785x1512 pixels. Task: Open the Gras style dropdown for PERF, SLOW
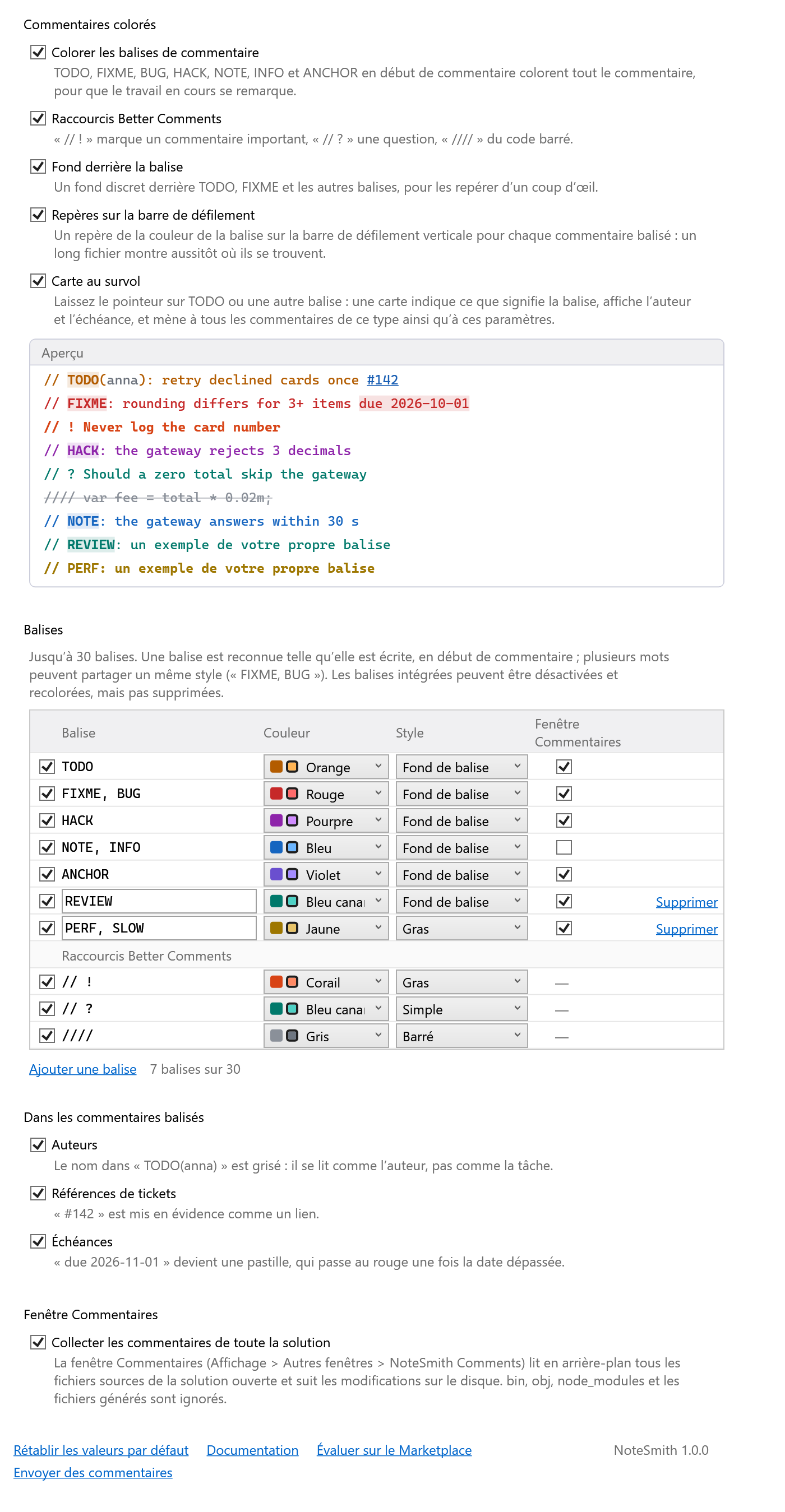[461, 928]
